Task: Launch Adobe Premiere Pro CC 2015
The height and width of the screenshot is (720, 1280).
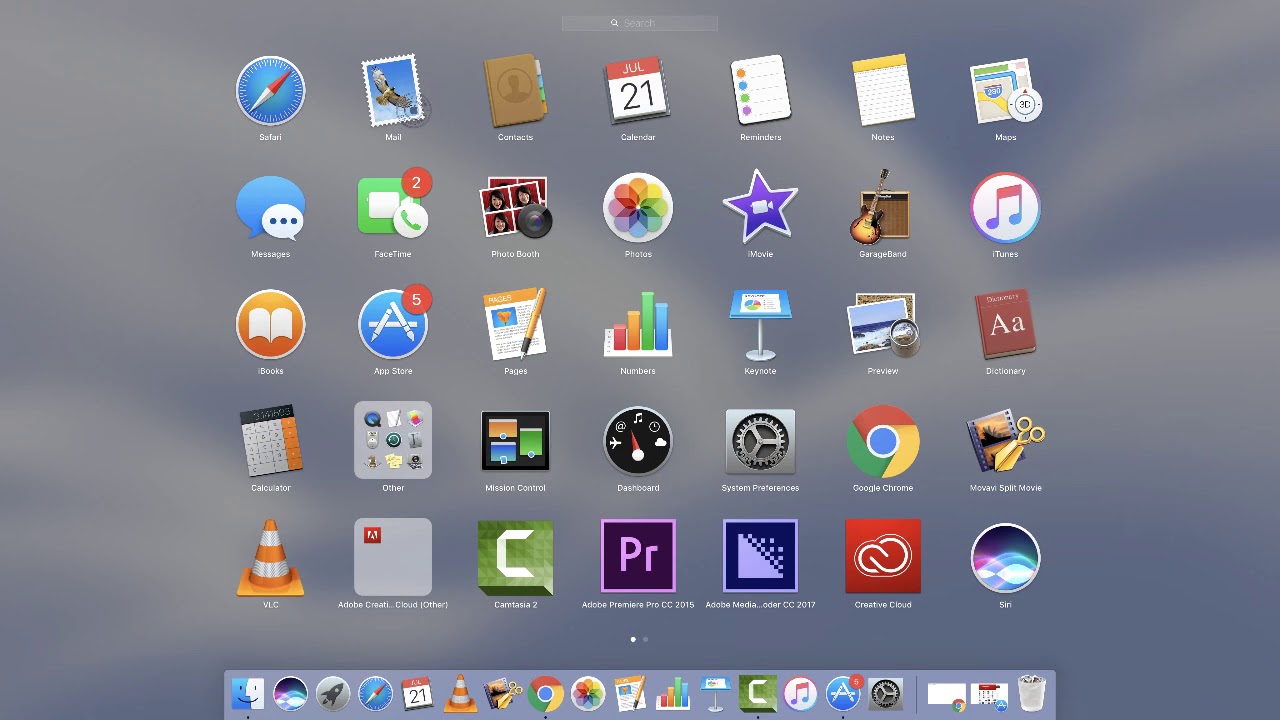Action: pos(638,556)
